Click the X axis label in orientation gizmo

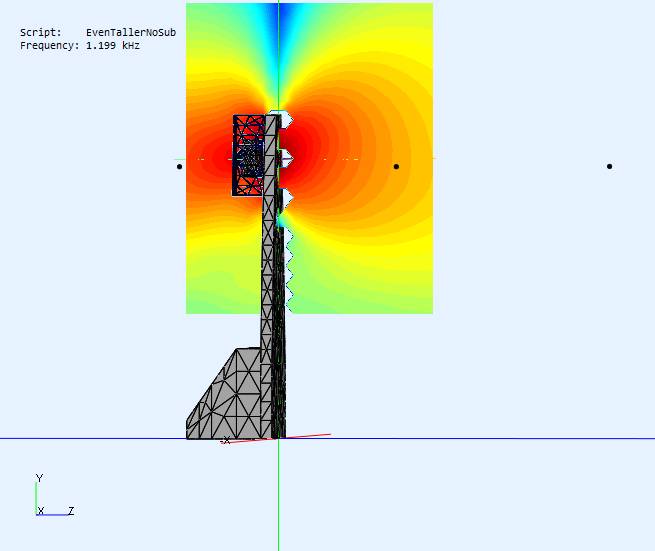click(41, 511)
